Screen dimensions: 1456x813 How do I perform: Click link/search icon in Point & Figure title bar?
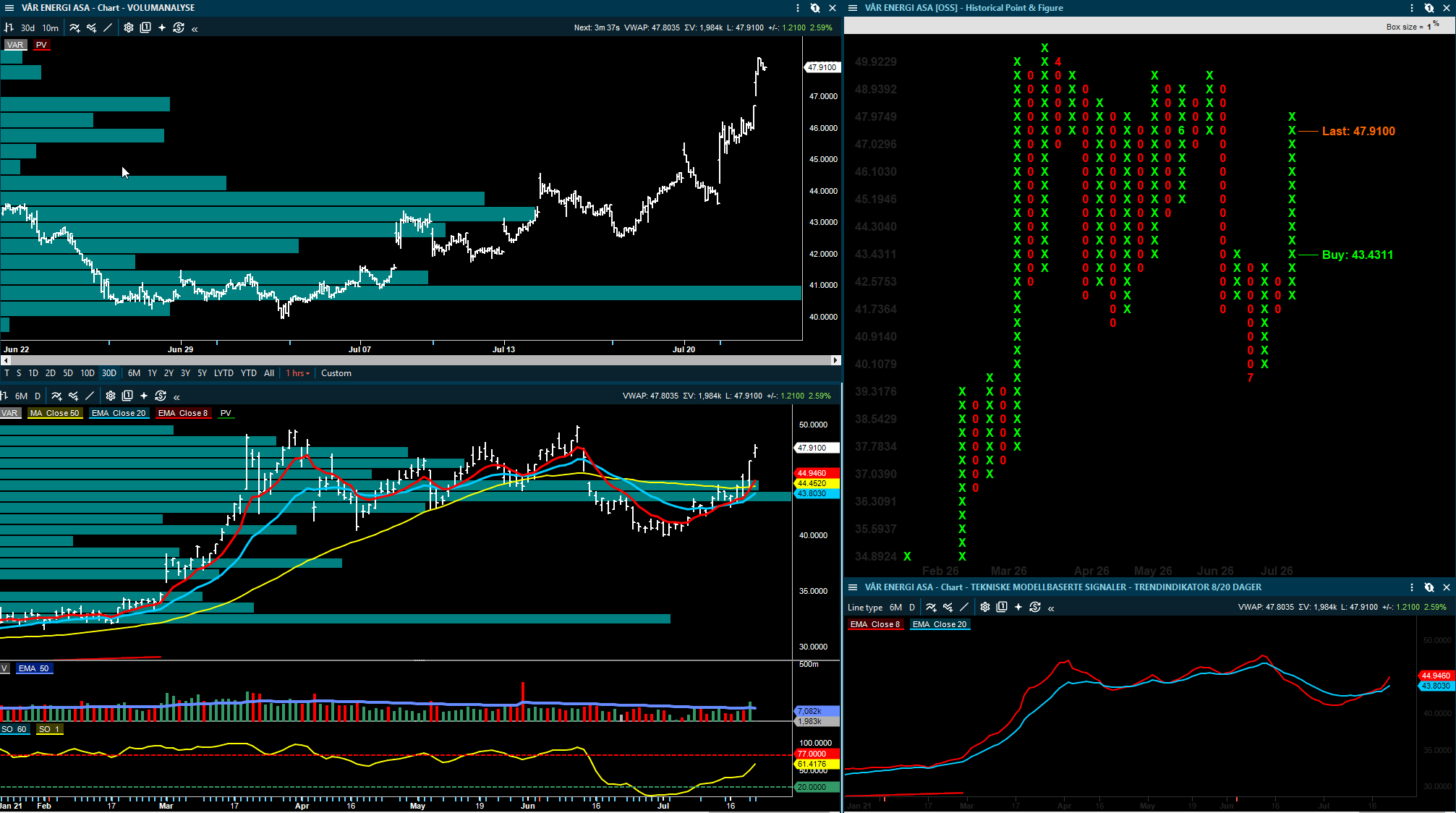(1429, 8)
